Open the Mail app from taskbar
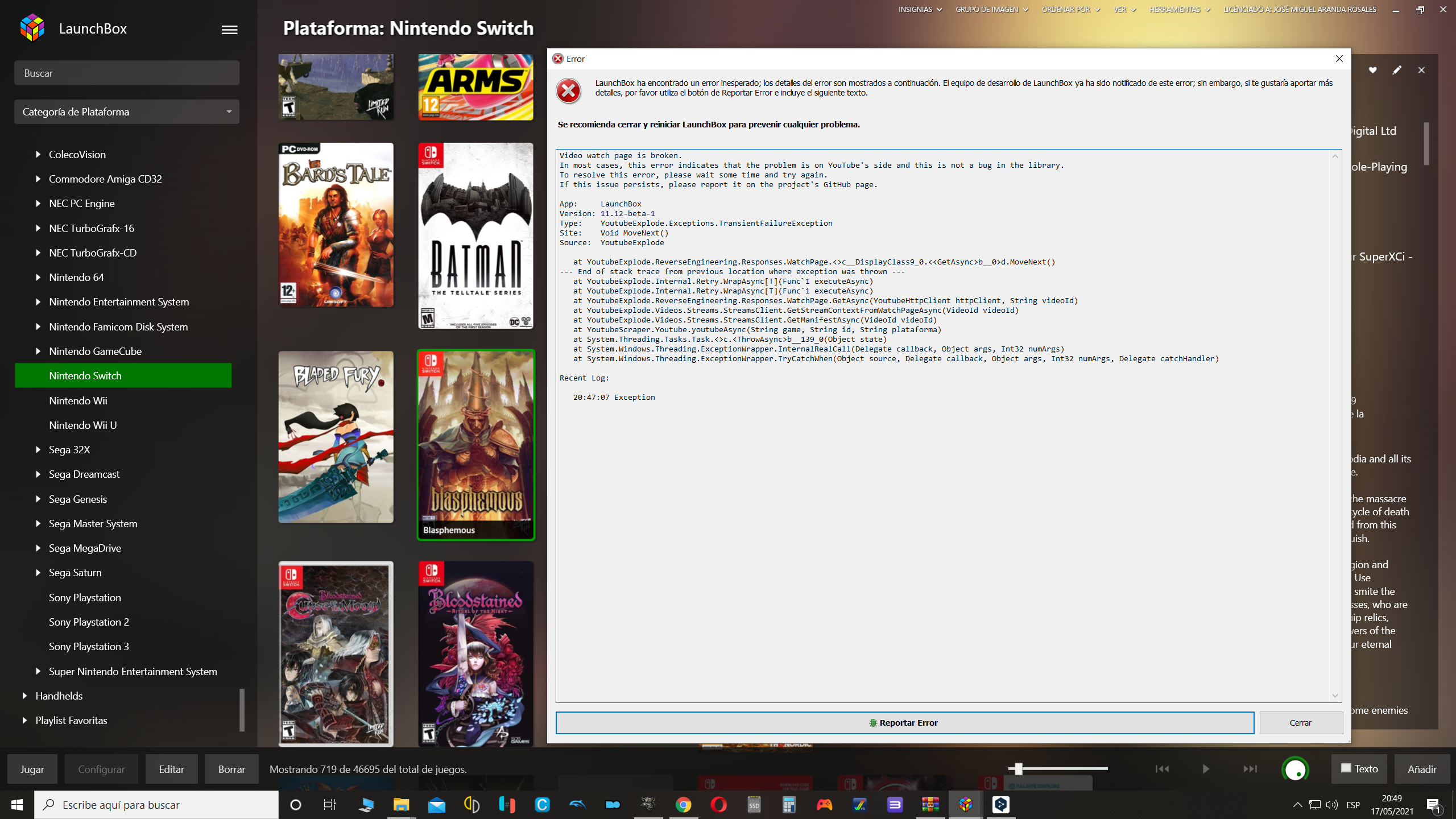This screenshot has width=1456, height=819. [436, 805]
